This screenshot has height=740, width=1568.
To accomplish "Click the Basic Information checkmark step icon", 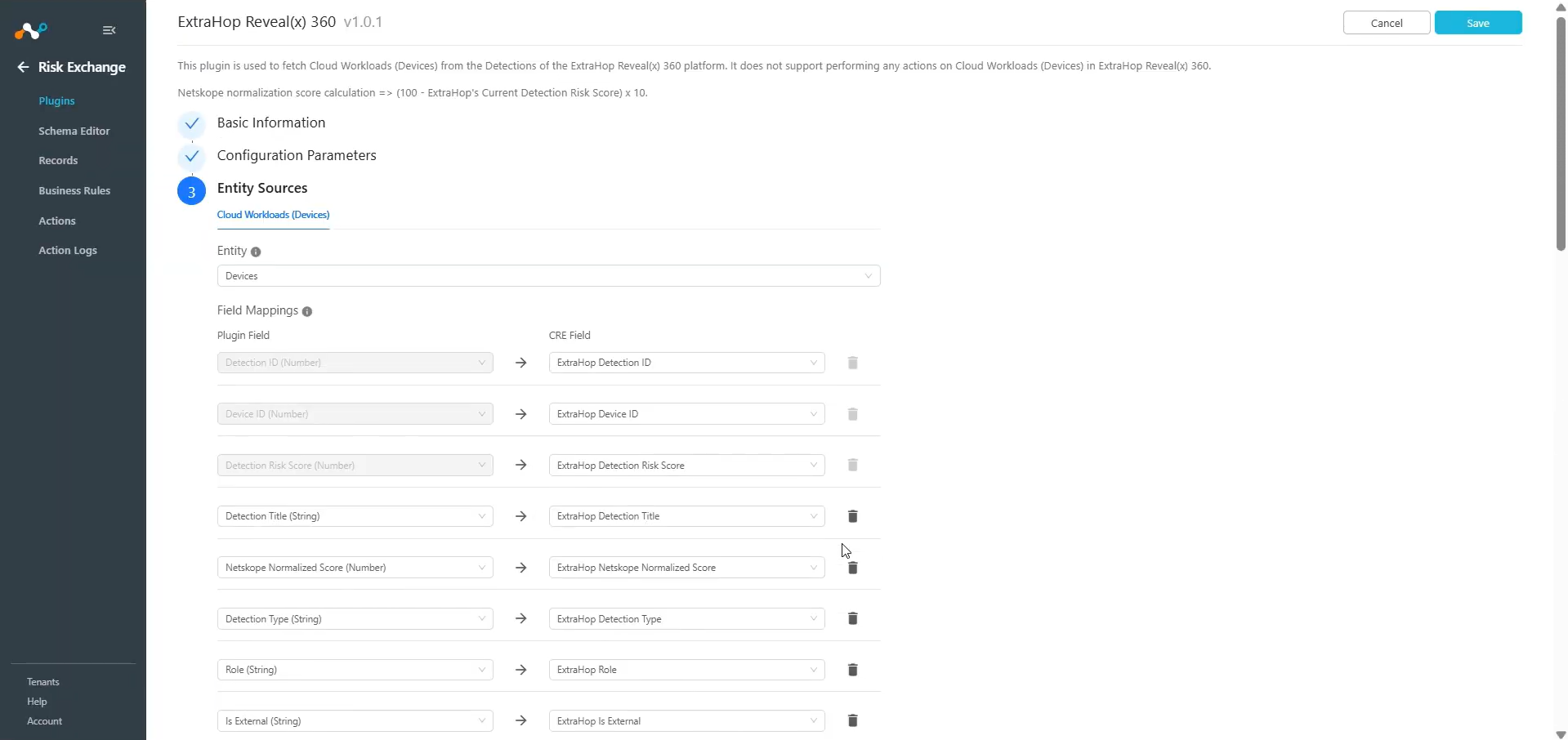I will pos(191,124).
